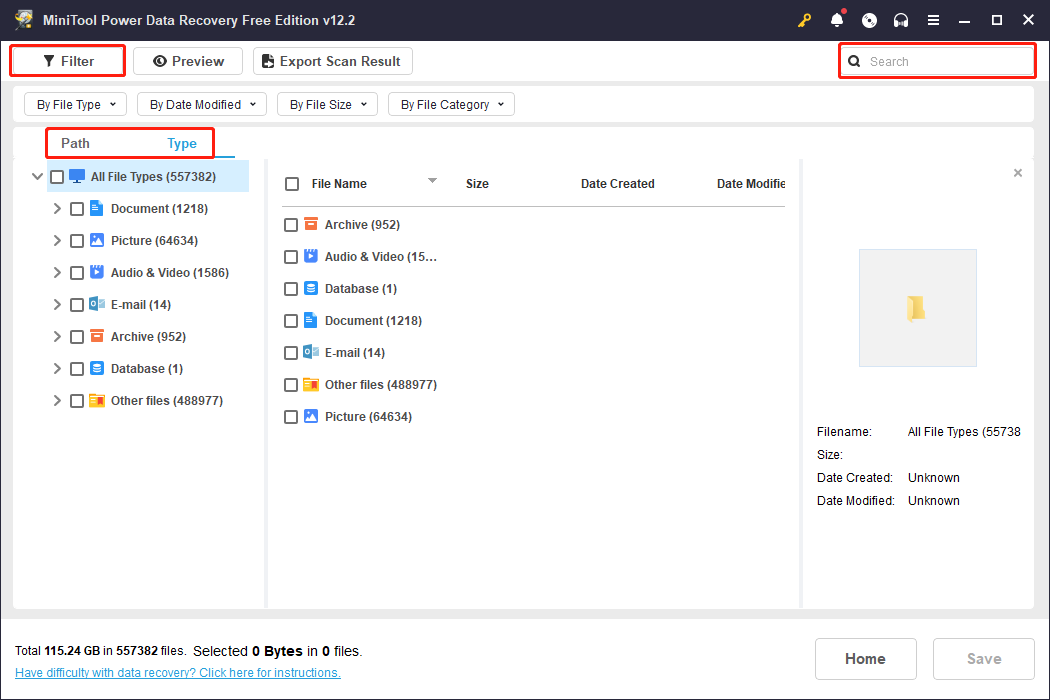The image size is (1050, 700).
Task: Switch to the Path tab
Action: click(75, 143)
